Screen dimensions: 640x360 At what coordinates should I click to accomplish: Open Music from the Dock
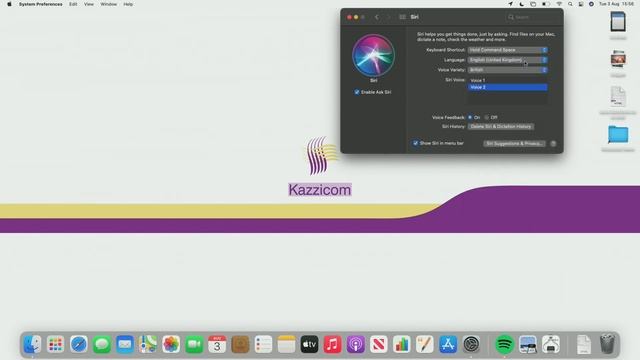click(333, 344)
